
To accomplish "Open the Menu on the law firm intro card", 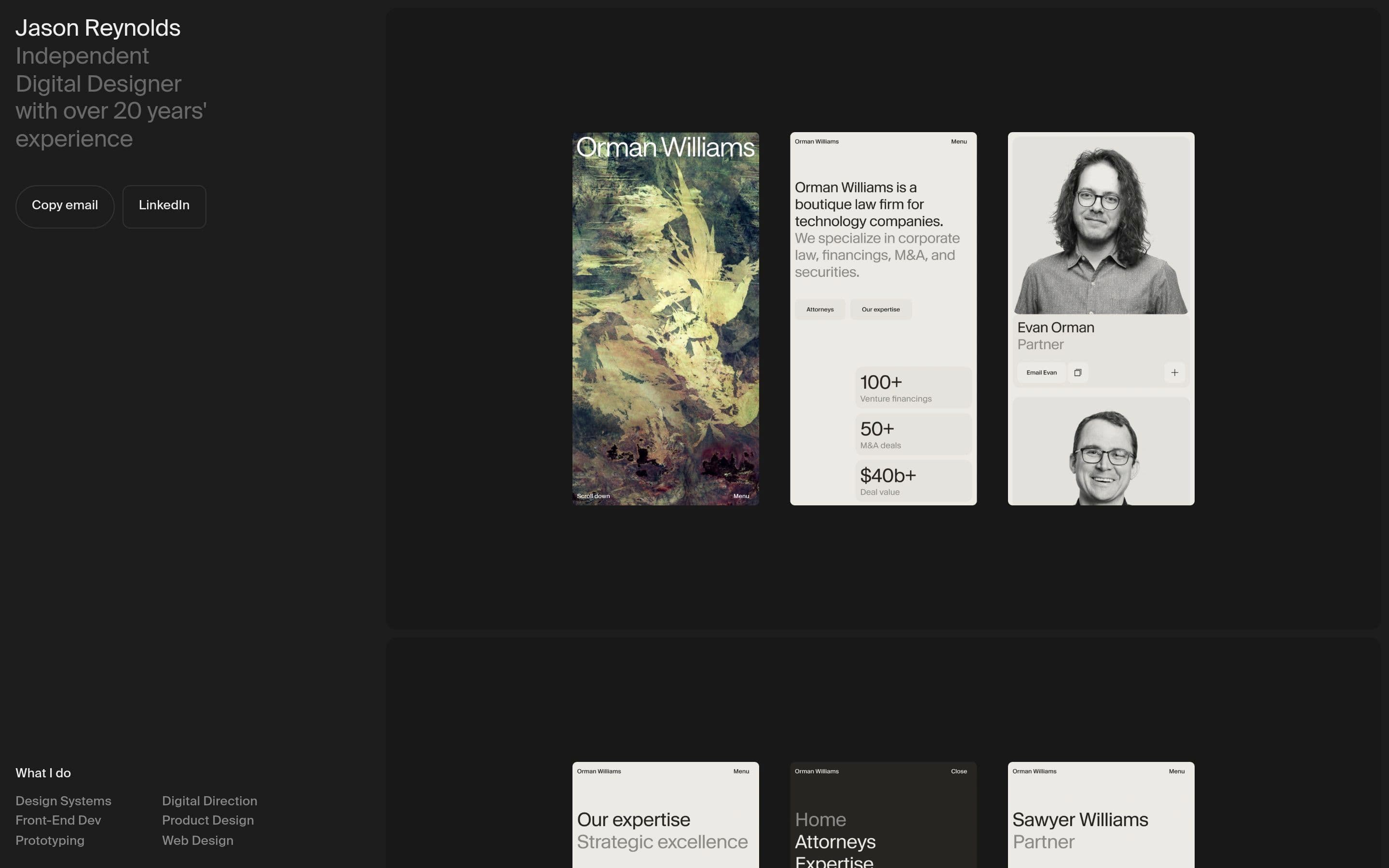I will pos(958,141).
